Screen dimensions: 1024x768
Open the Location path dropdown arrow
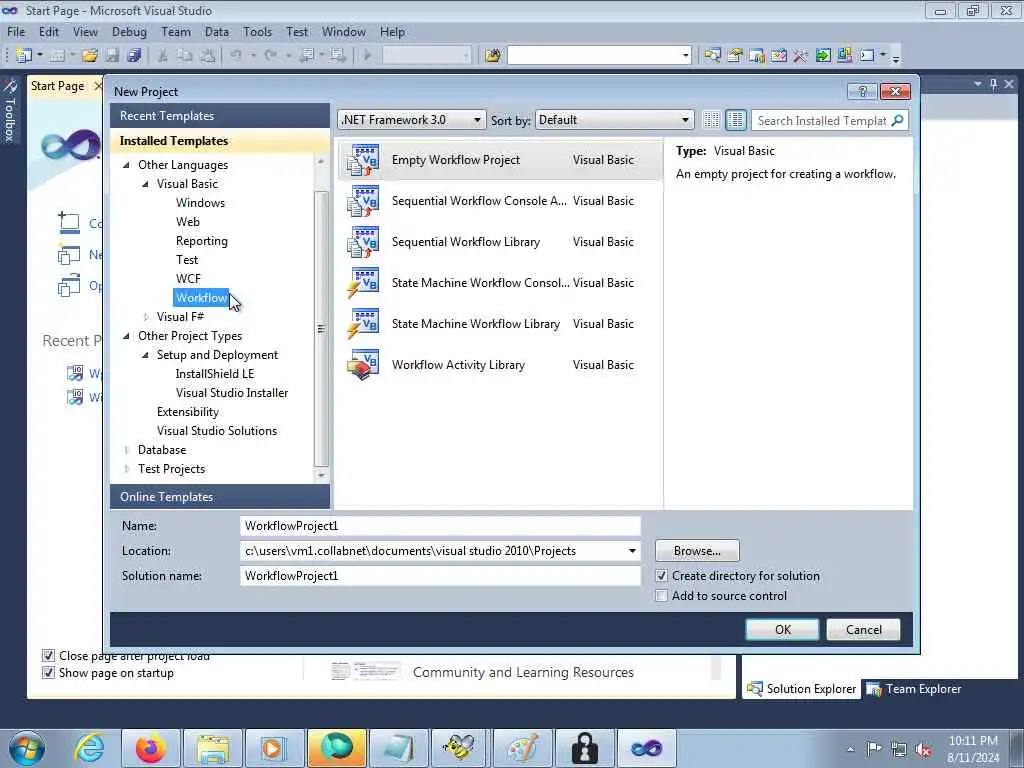[x=632, y=551]
